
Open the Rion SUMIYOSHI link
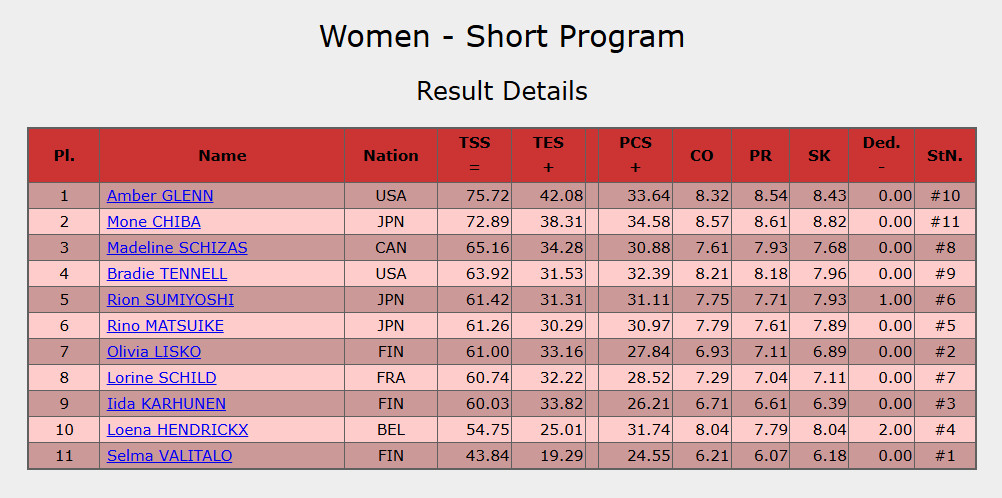click(170, 300)
